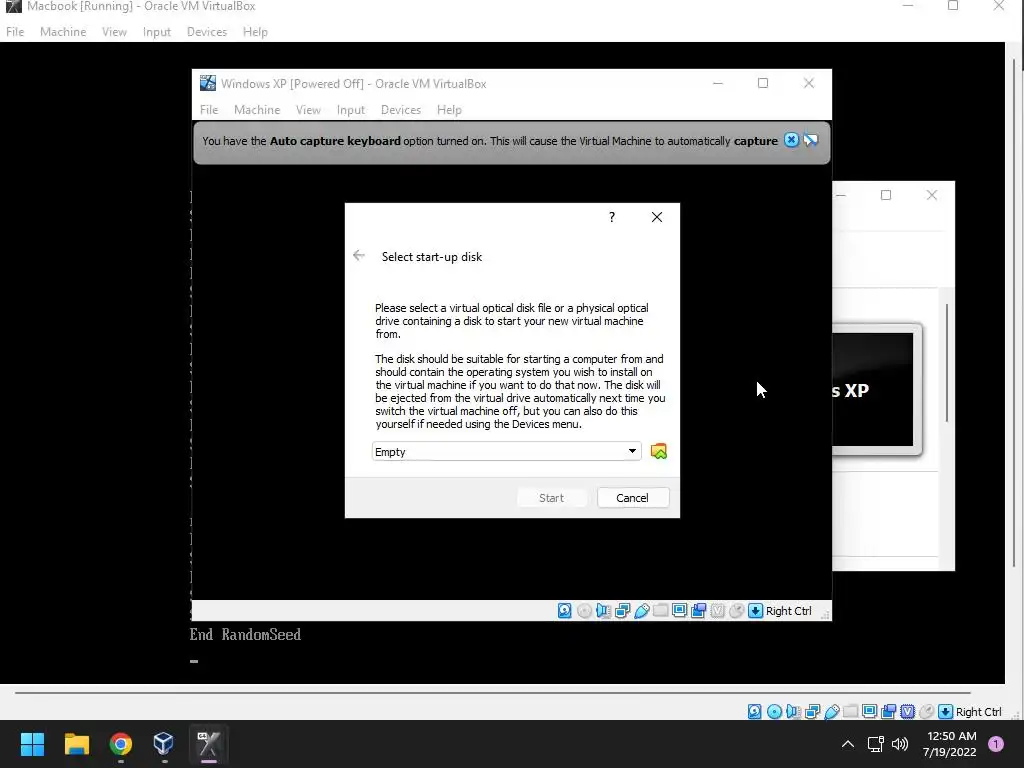This screenshot has height=768, width=1024.
Task: Show hidden system tray icons
Action: (x=848, y=744)
